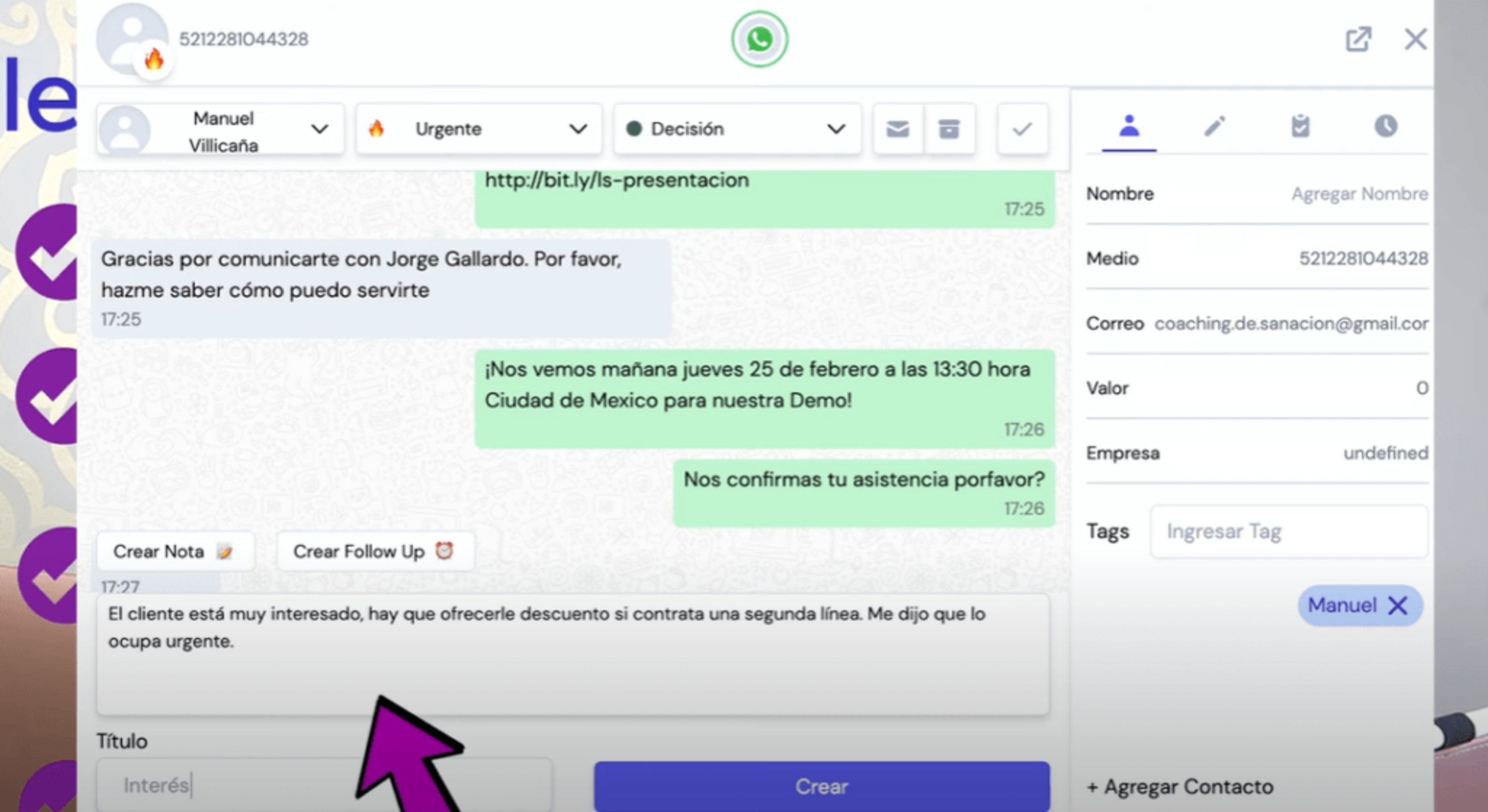1488x812 pixels.
Task: Expand the Manuel Villicaña assignee dropdown
Action: [220, 129]
